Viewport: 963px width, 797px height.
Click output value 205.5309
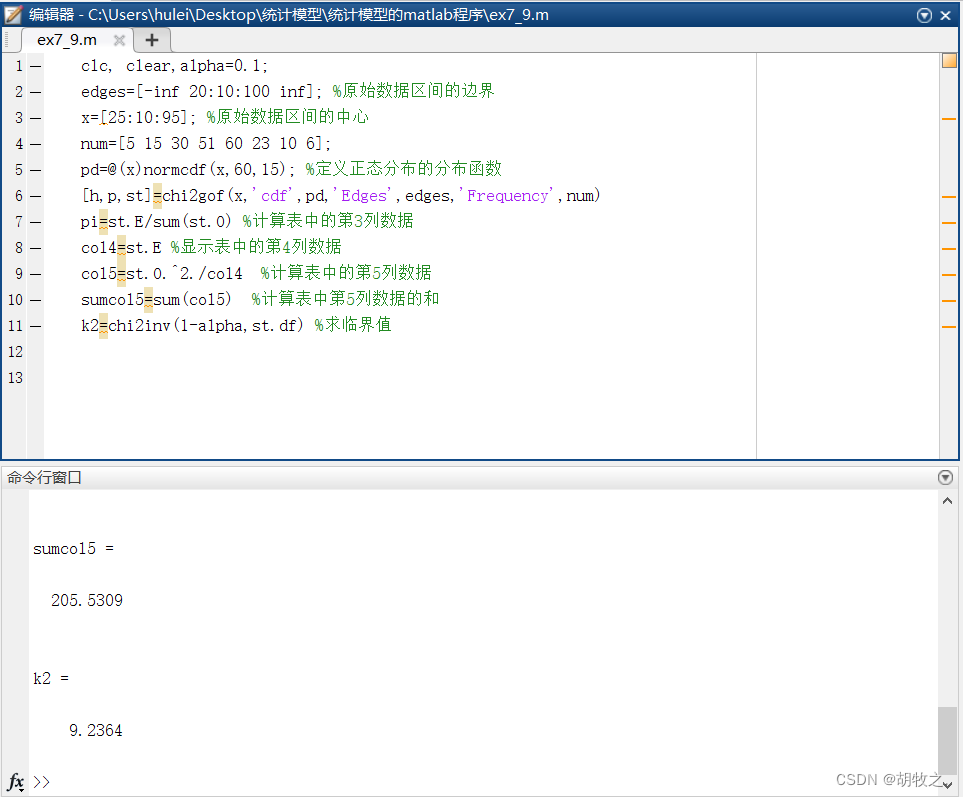click(x=87, y=600)
